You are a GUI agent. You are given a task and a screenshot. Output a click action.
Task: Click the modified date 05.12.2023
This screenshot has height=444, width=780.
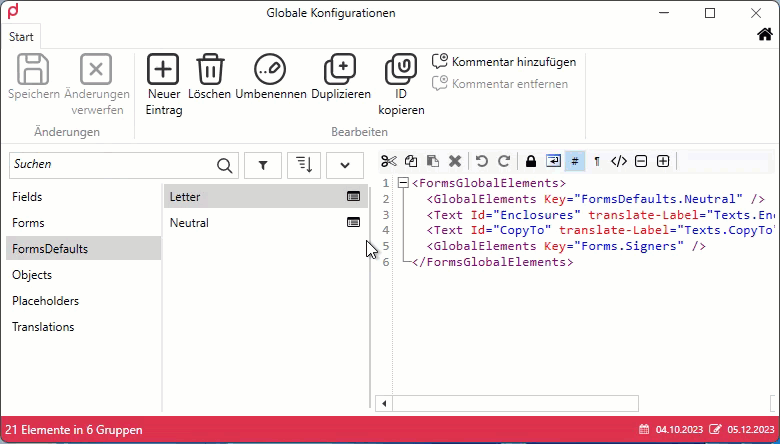(x=751, y=430)
